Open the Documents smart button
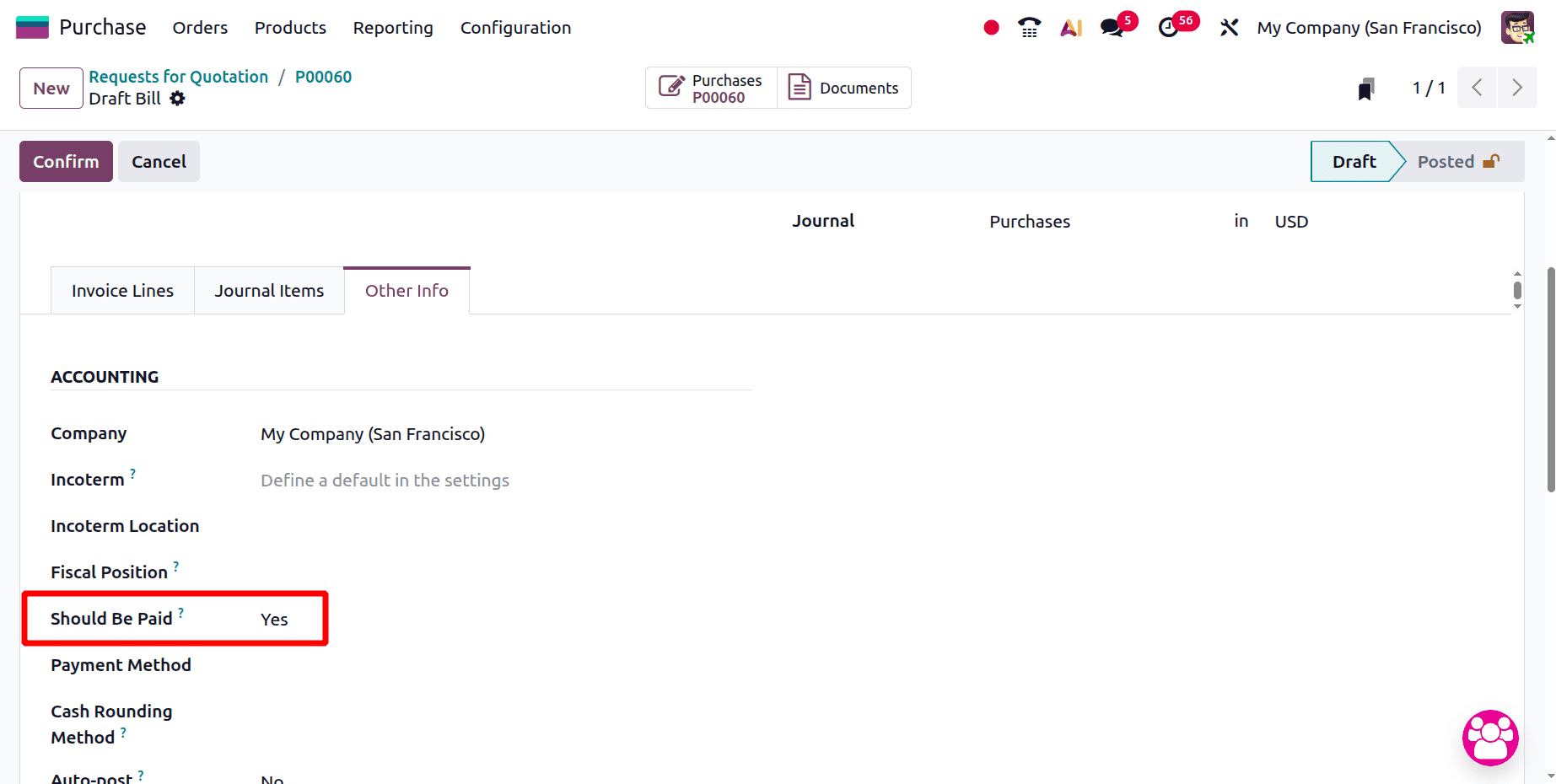This screenshot has height=784, width=1556. (x=843, y=87)
